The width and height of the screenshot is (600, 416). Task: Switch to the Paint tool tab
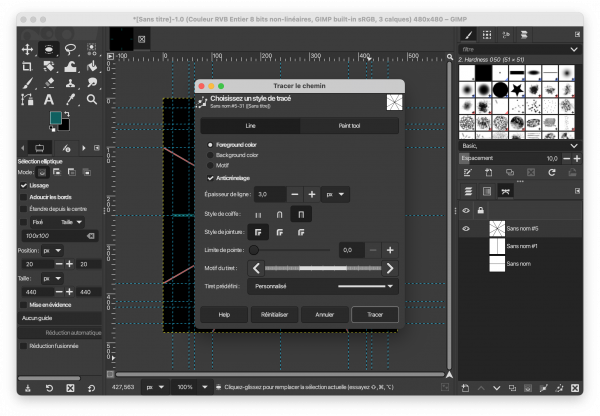point(349,126)
